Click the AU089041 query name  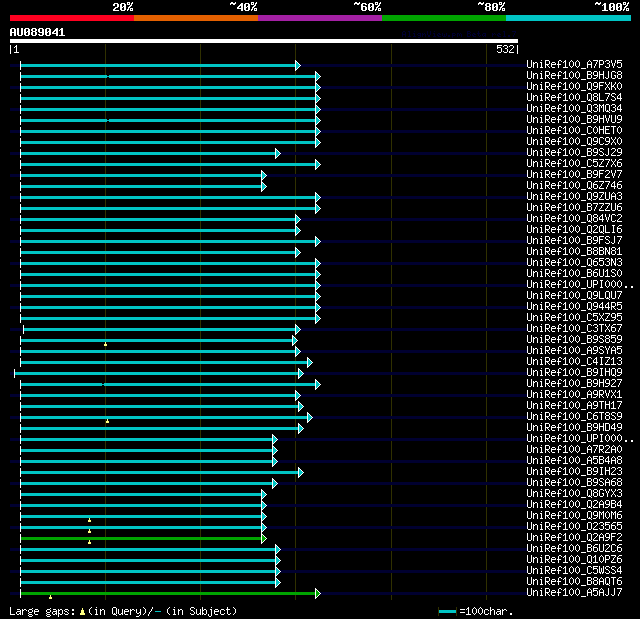pyautogui.click(x=37, y=32)
